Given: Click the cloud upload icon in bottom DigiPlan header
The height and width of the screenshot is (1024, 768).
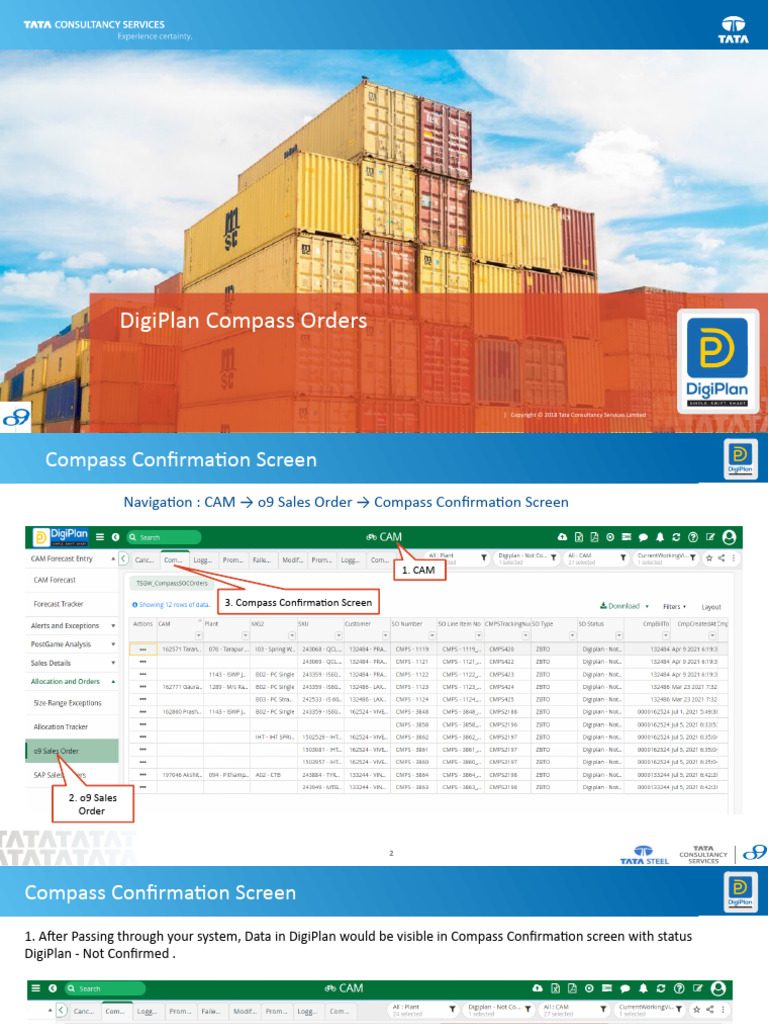Looking at the screenshot, I should click(537, 988).
